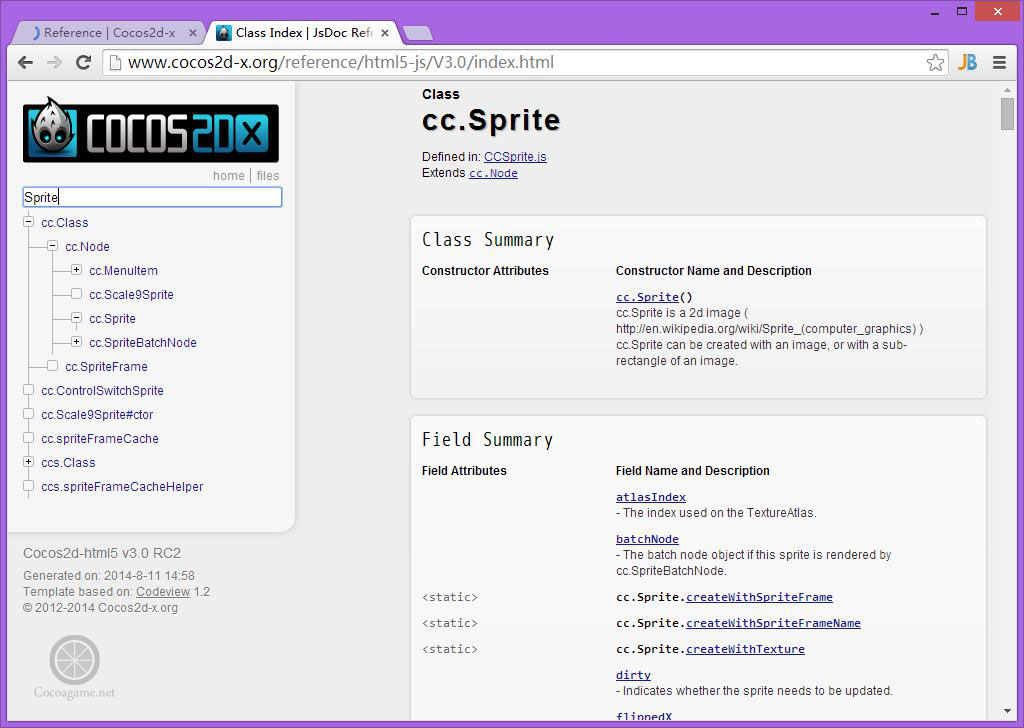
Task: Reload the page with refresh icon
Action: (x=84, y=62)
